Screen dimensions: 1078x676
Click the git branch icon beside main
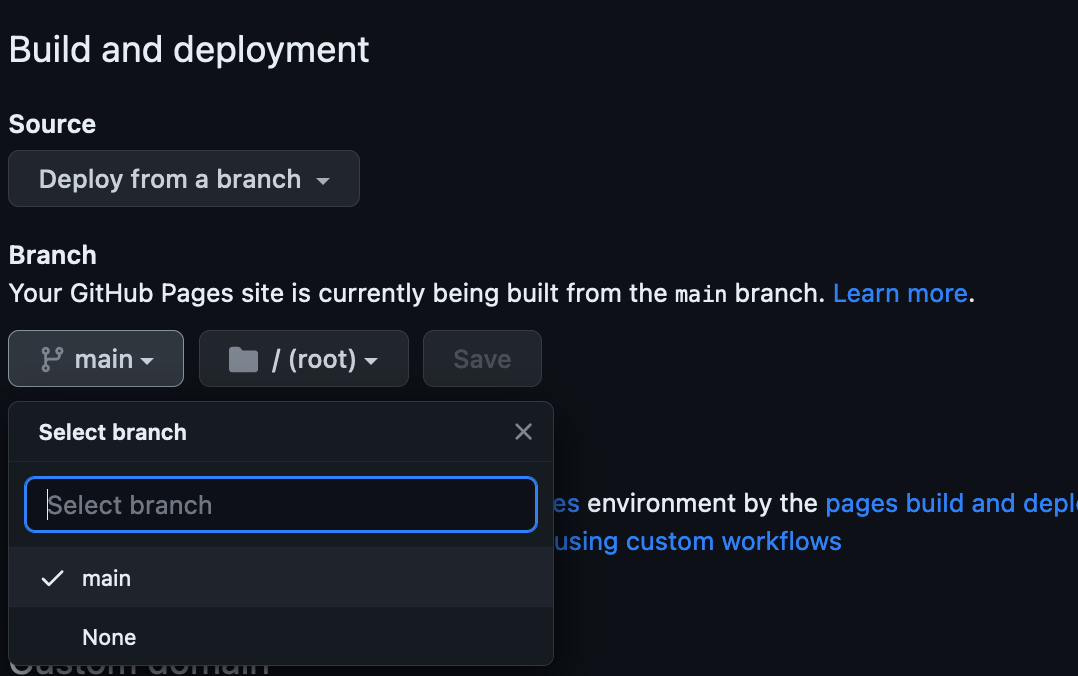pyautogui.click(x=52, y=359)
